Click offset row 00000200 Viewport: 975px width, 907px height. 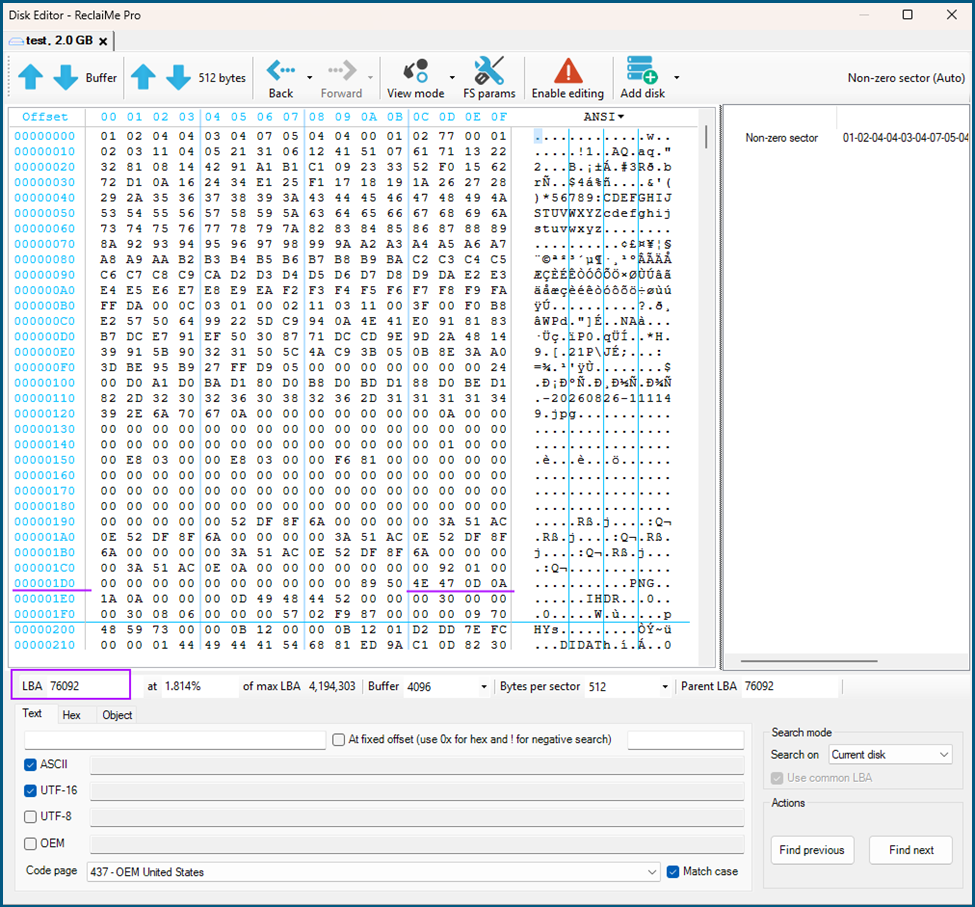tap(45, 629)
